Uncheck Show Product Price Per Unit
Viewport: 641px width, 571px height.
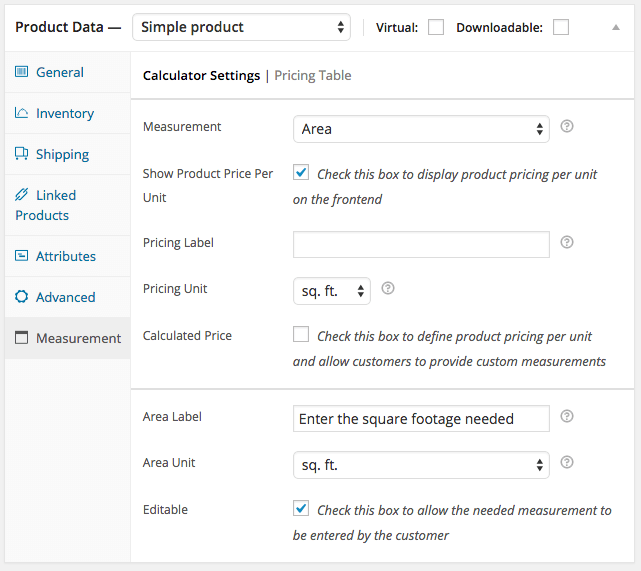tap(301, 173)
